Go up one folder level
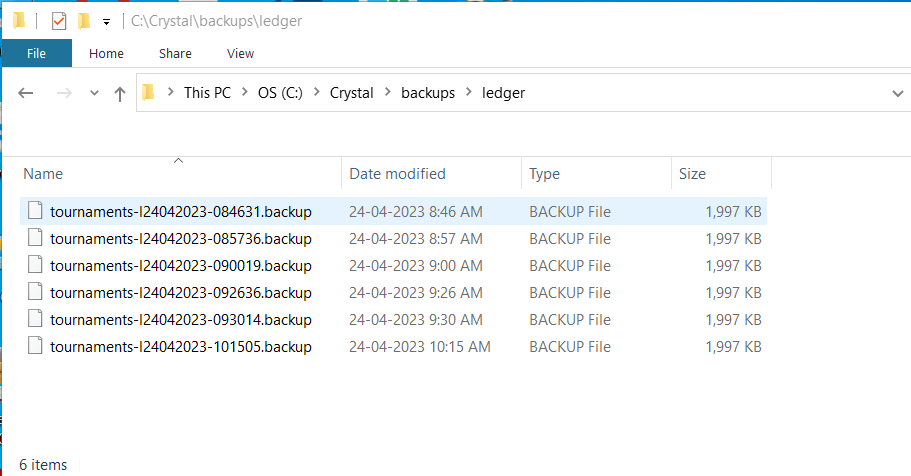911x476 pixels. pos(120,94)
